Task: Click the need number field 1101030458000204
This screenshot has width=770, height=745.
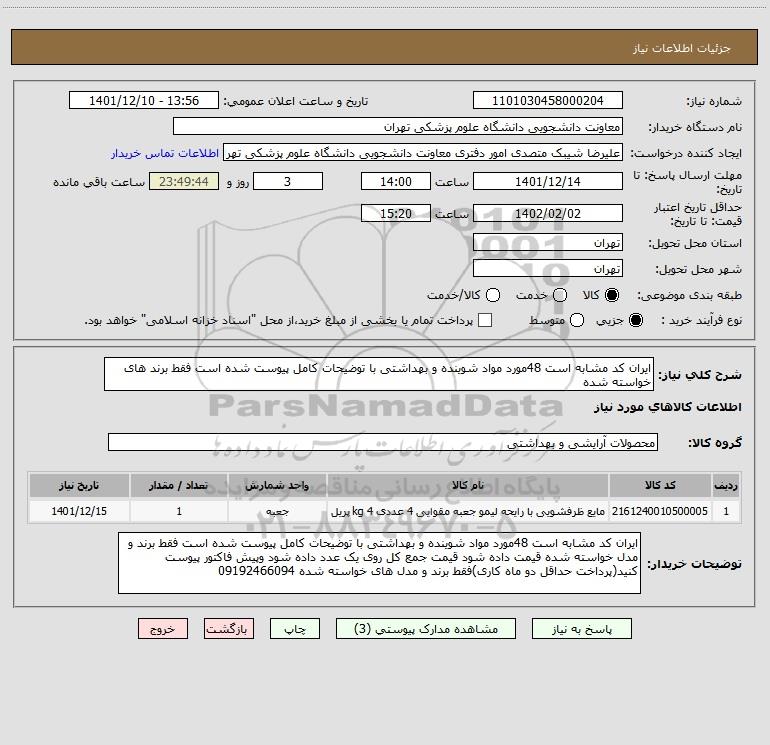Action: point(548,101)
